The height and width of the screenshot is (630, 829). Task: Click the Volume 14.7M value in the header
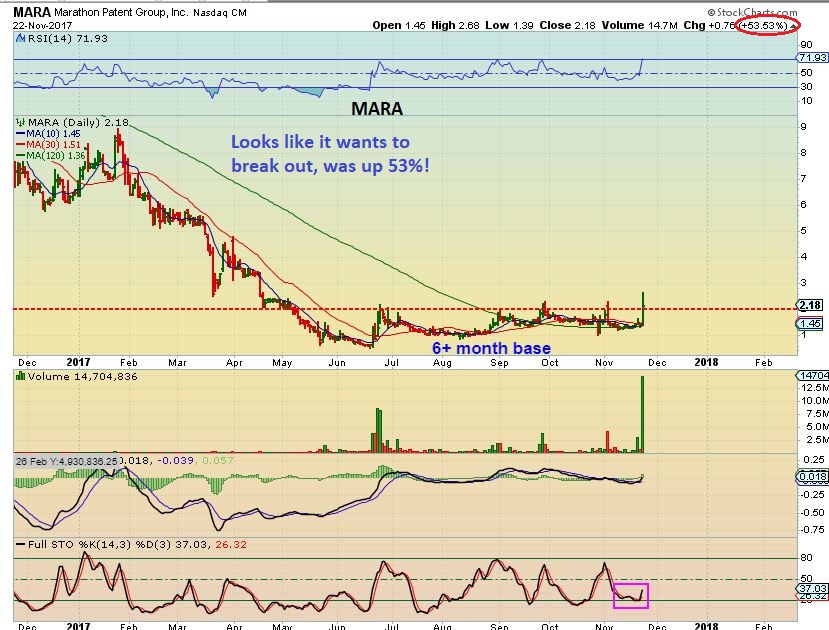pos(639,25)
